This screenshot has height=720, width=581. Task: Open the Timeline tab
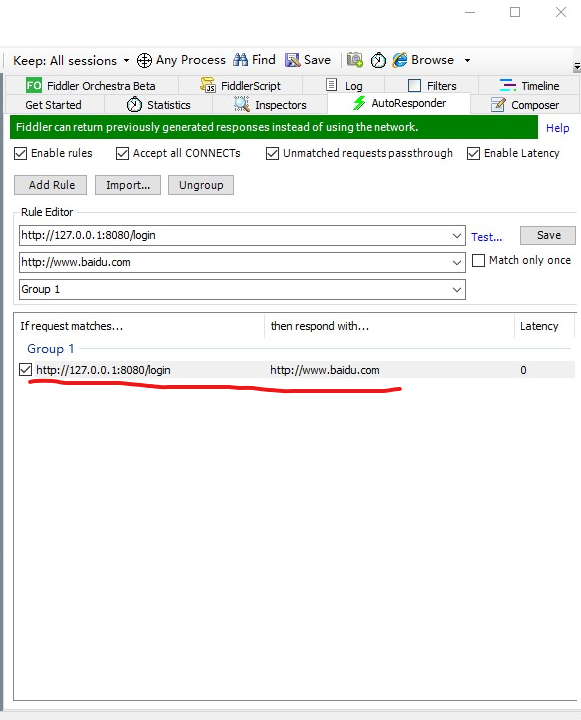529,85
